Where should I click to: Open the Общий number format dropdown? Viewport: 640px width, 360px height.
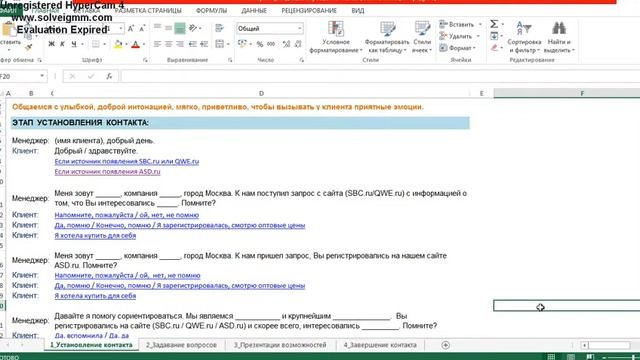point(300,29)
